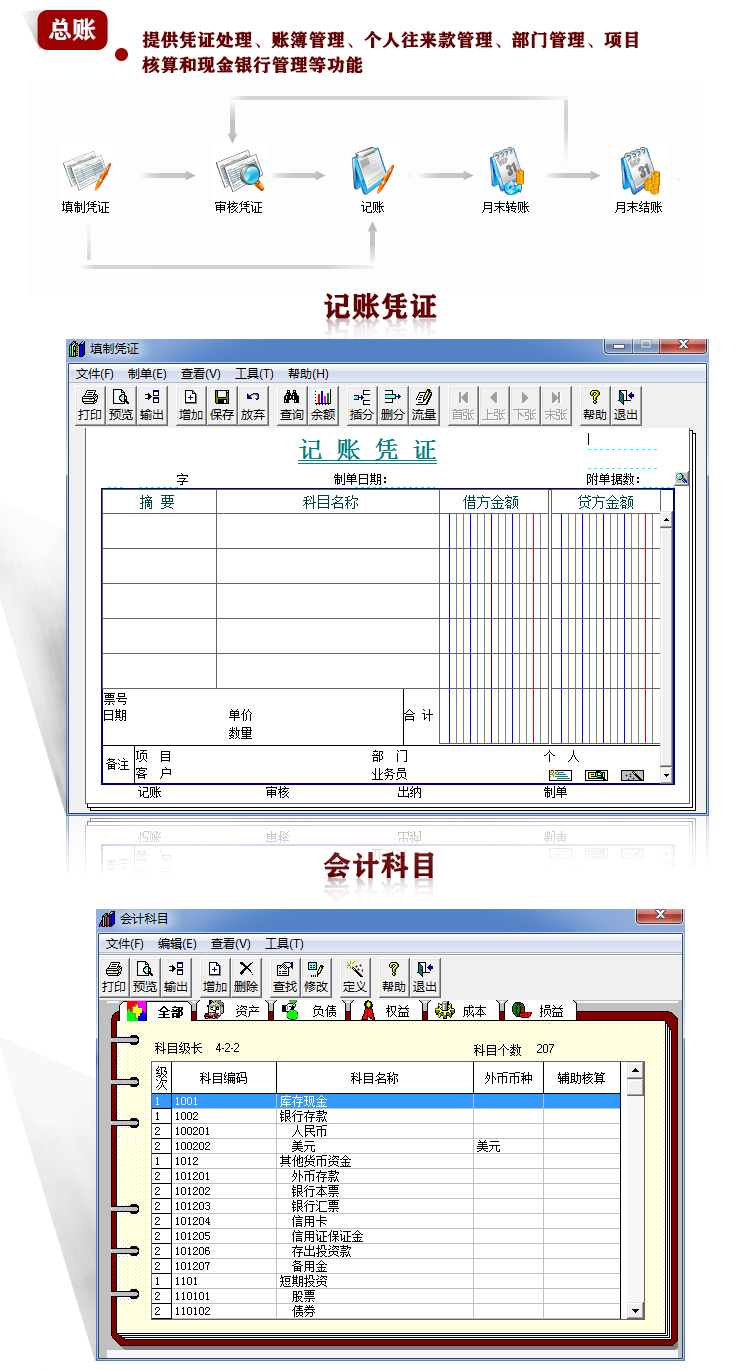Open 帮助(H) menu
Viewport: 750px width, 1370px height.
[308, 373]
